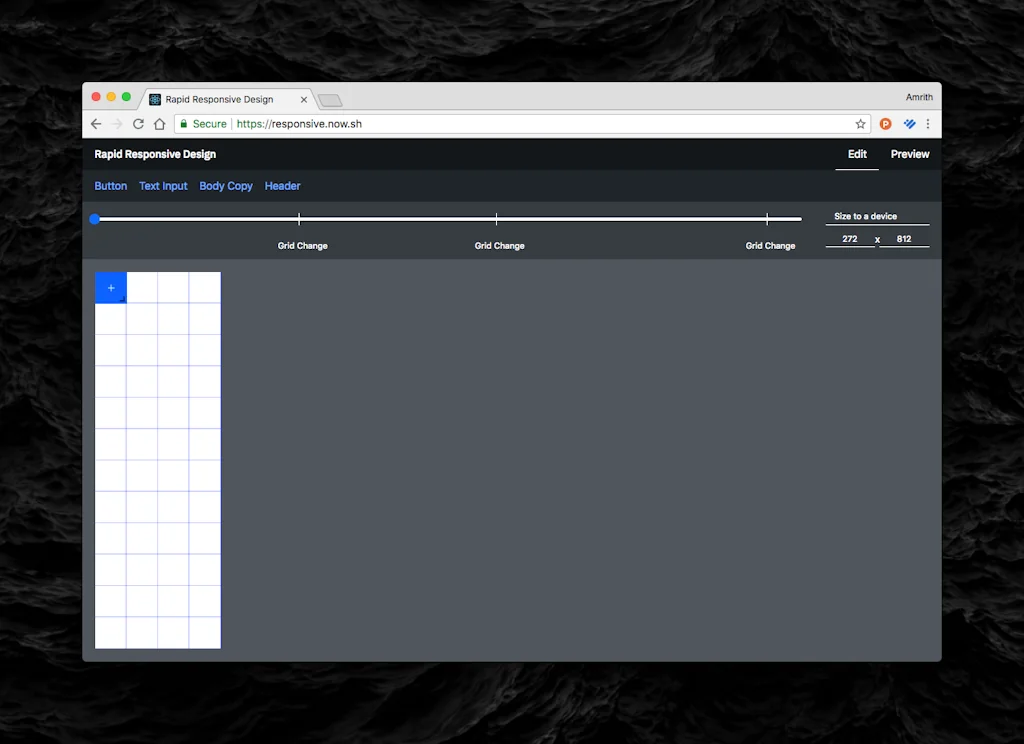The width and height of the screenshot is (1024, 744).
Task: Reload the page with the refresh icon
Action: (138, 123)
